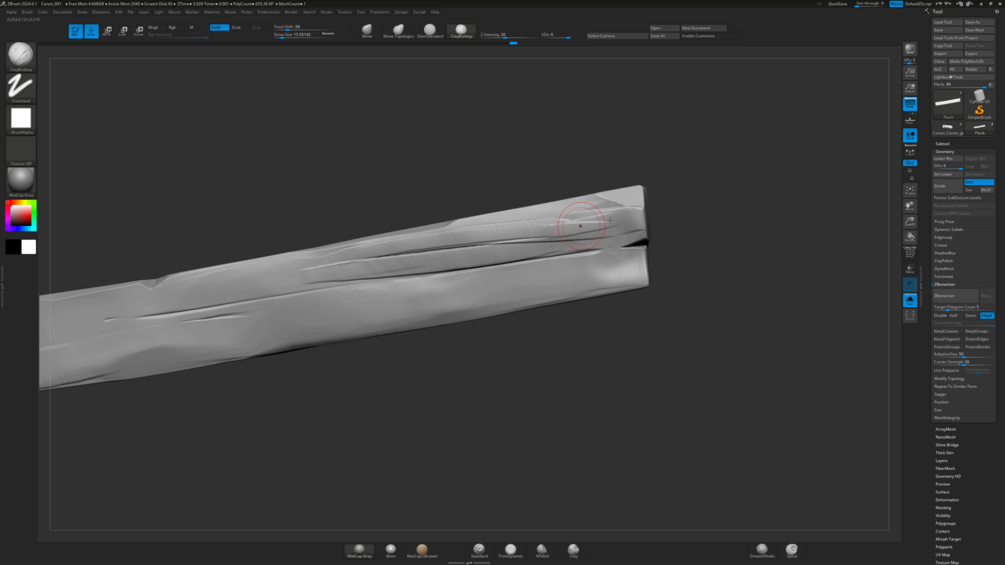Screen dimensions: 1005x565
Task: Click the Del Lower button
Action: coord(947,174)
